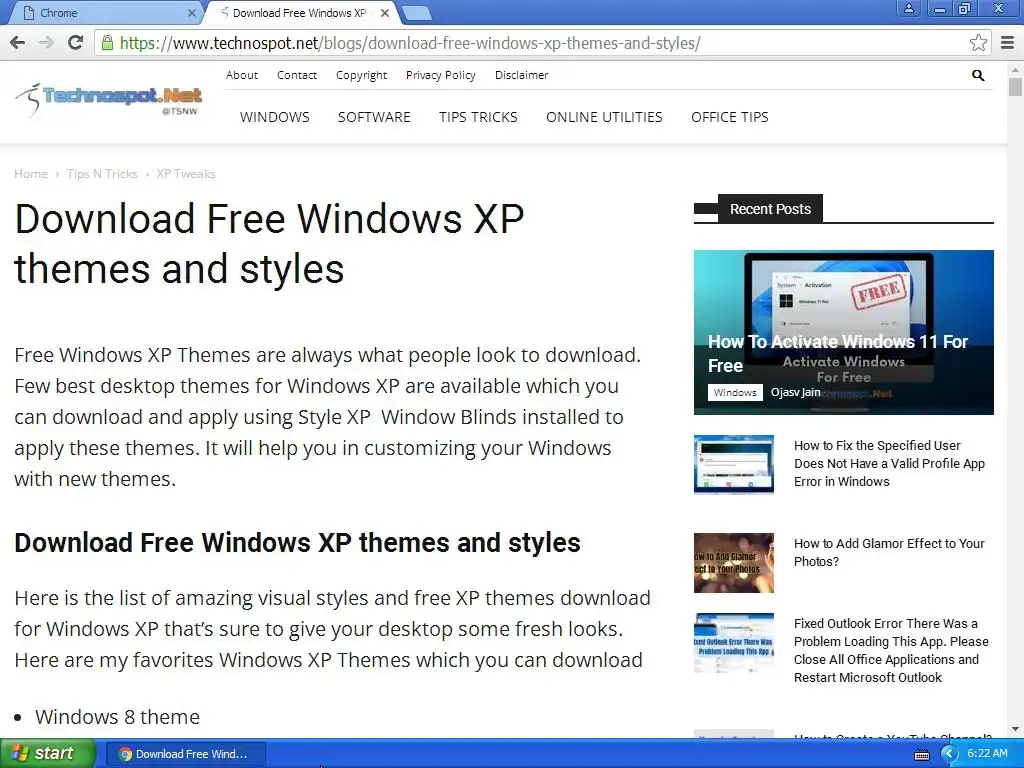Viewport: 1024px width, 768px height.
Task: Click the secure padlock icon in address bar
Action: click(106, 43)
